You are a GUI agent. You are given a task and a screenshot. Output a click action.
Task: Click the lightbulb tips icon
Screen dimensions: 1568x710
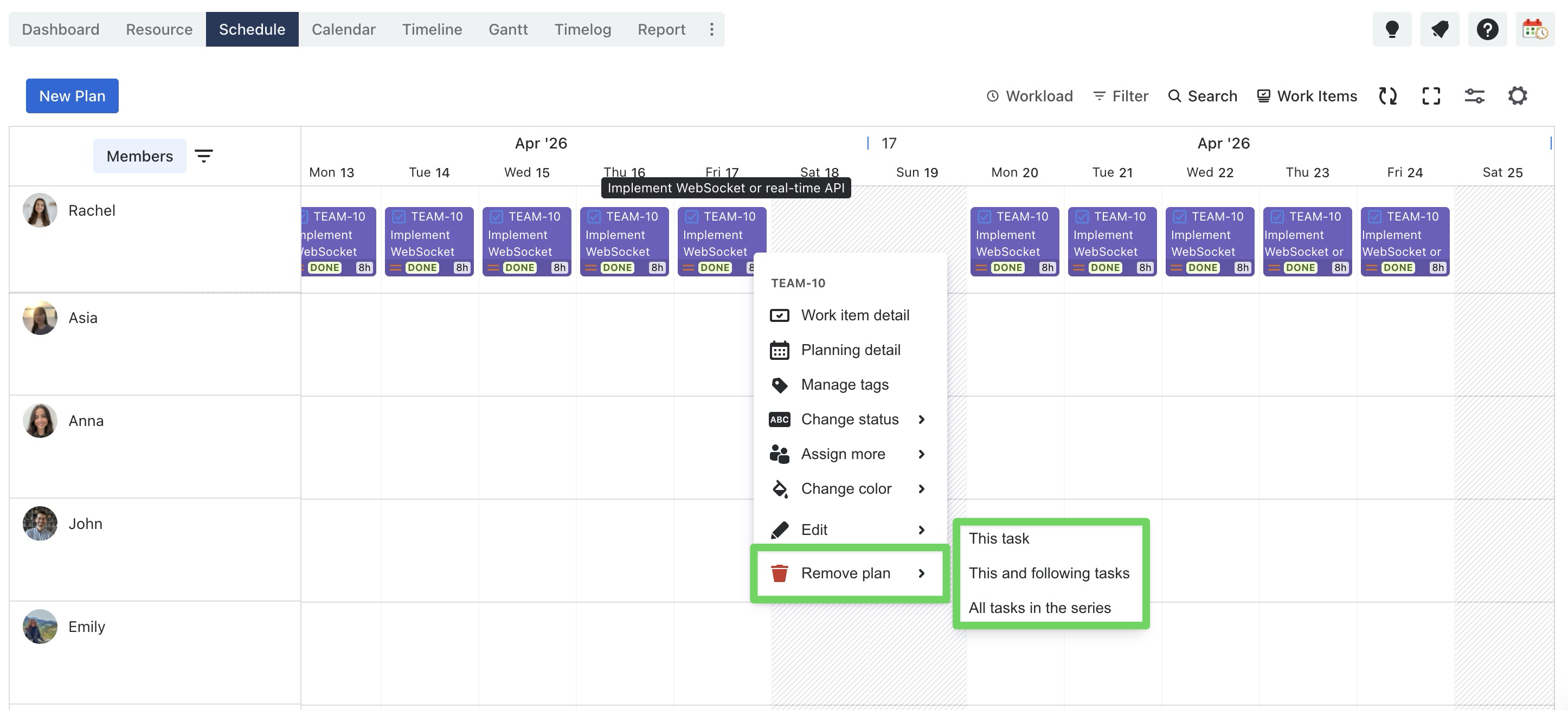pyautogui.click(x=1391, y=29)
